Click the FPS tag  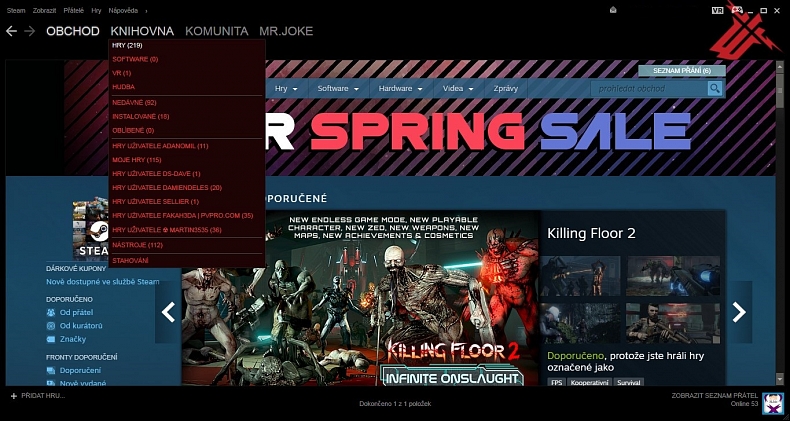(556, 383)
